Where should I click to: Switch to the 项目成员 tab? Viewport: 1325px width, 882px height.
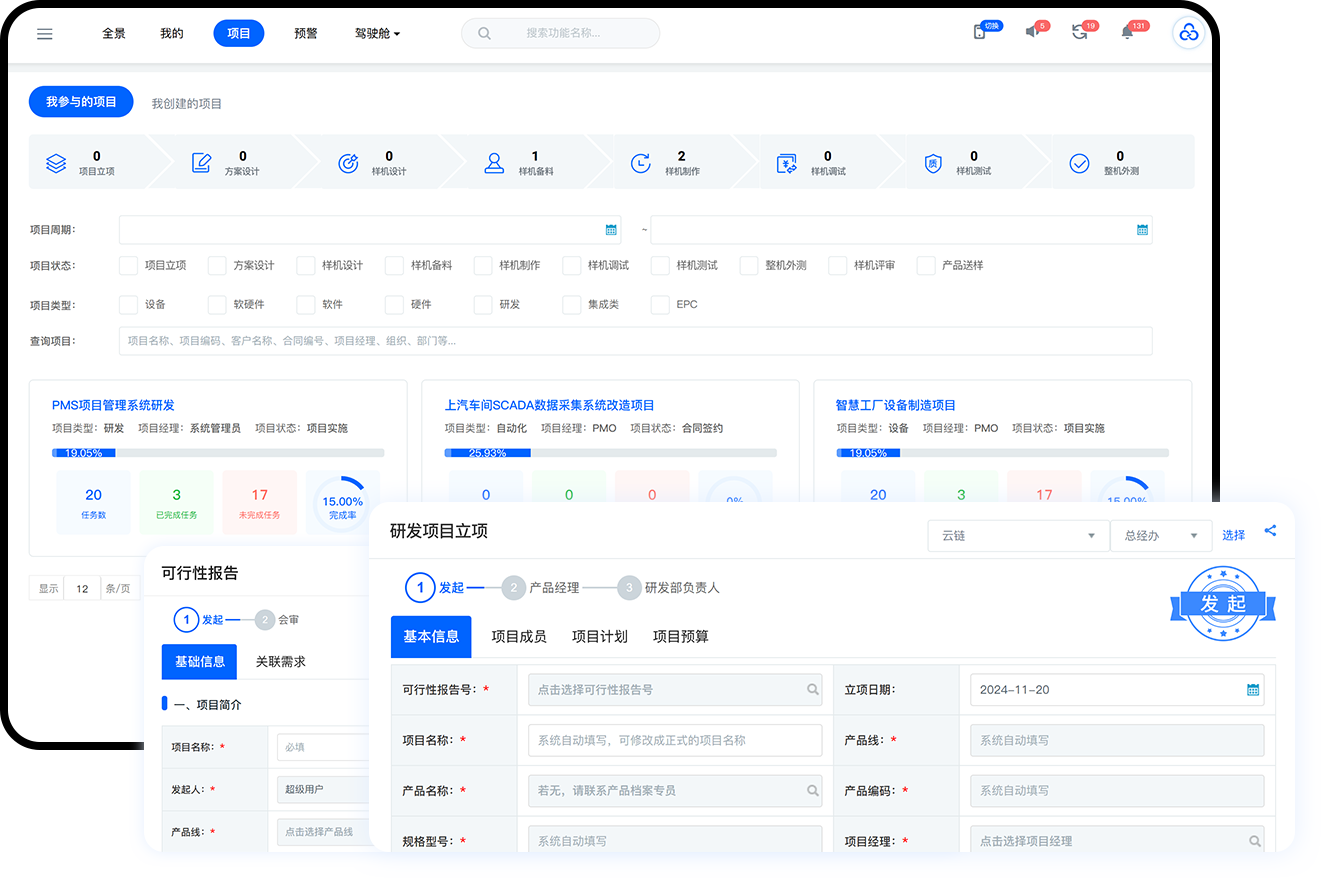click(518, 637)
